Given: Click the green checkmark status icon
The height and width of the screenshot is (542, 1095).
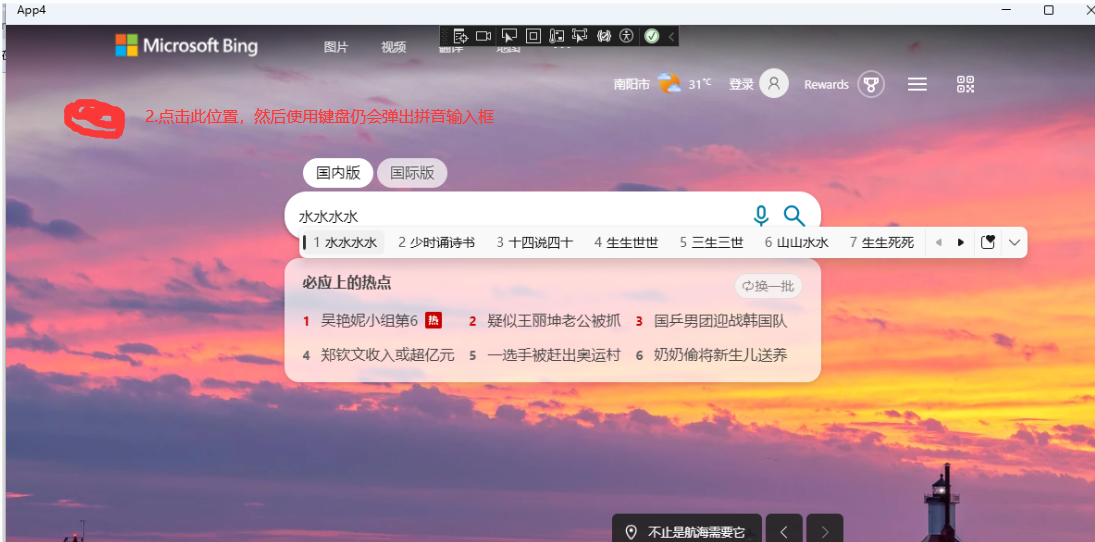Looking at the screenshot, I should pos(652,36).
